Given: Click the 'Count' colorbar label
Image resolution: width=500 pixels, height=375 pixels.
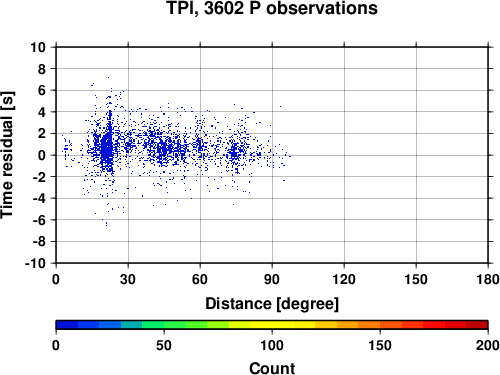Looking at the screenshot, I should (x=272, y=368).
